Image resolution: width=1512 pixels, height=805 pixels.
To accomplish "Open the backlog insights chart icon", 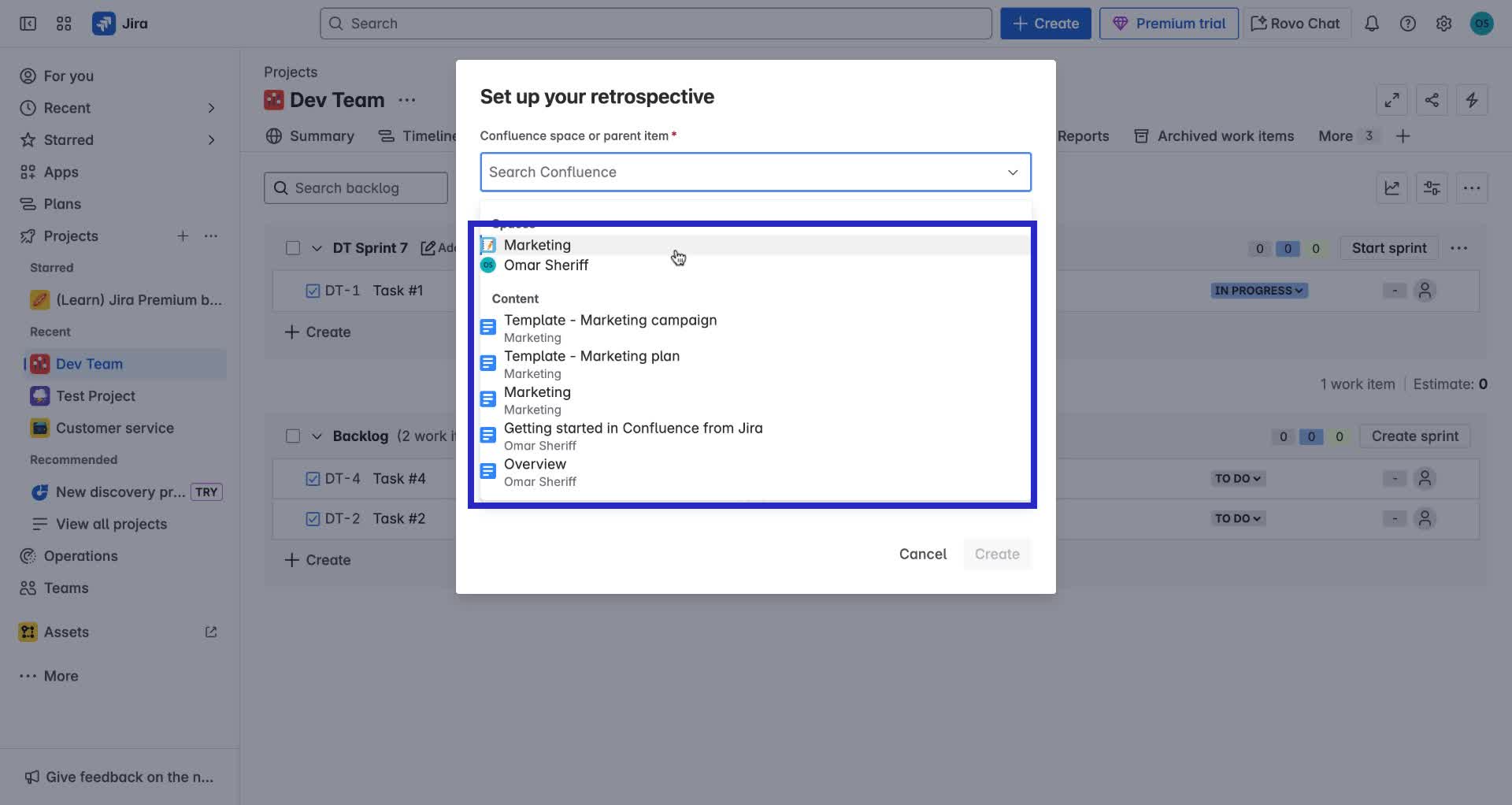I will click(x=1392, y=187).
